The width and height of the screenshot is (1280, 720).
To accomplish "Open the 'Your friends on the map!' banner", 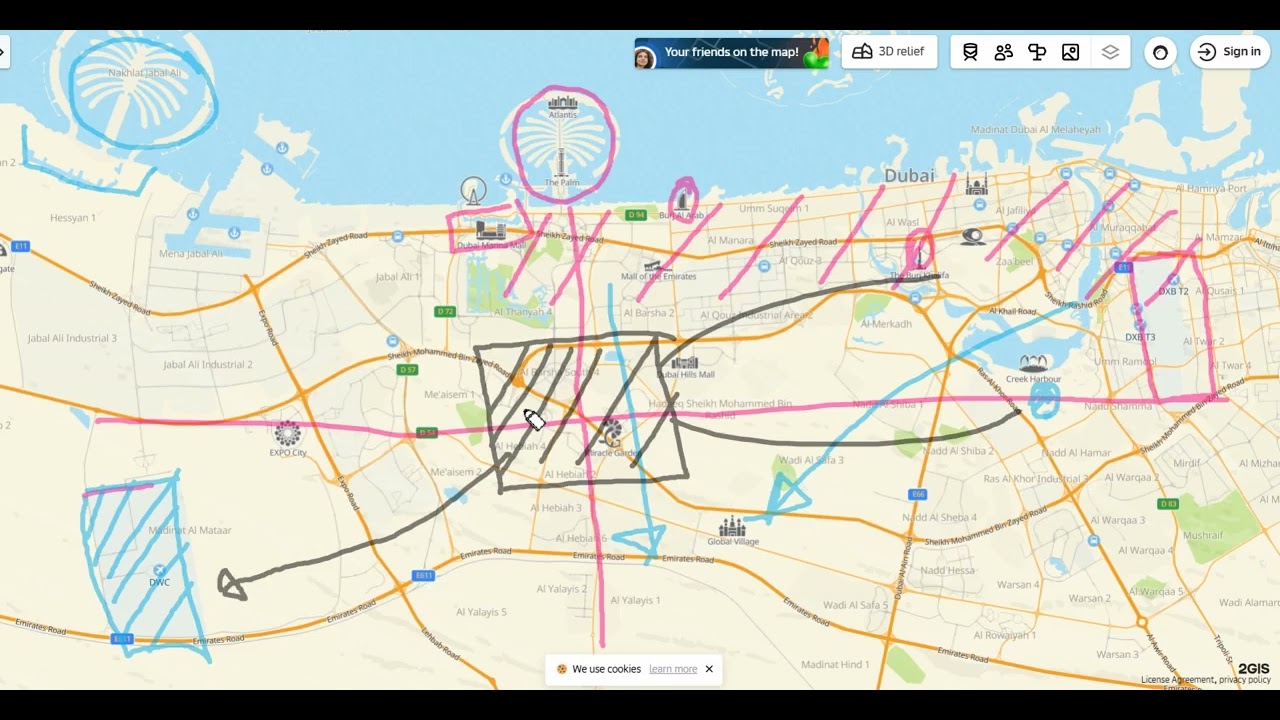I will pos(732,53).
